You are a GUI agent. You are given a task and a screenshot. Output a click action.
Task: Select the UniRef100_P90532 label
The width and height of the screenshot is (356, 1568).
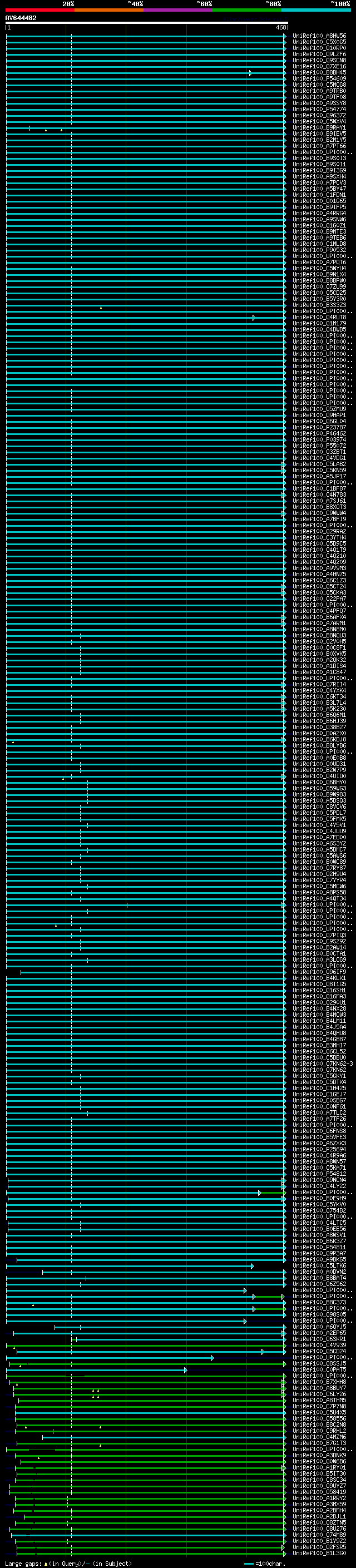tap(319, 250)
